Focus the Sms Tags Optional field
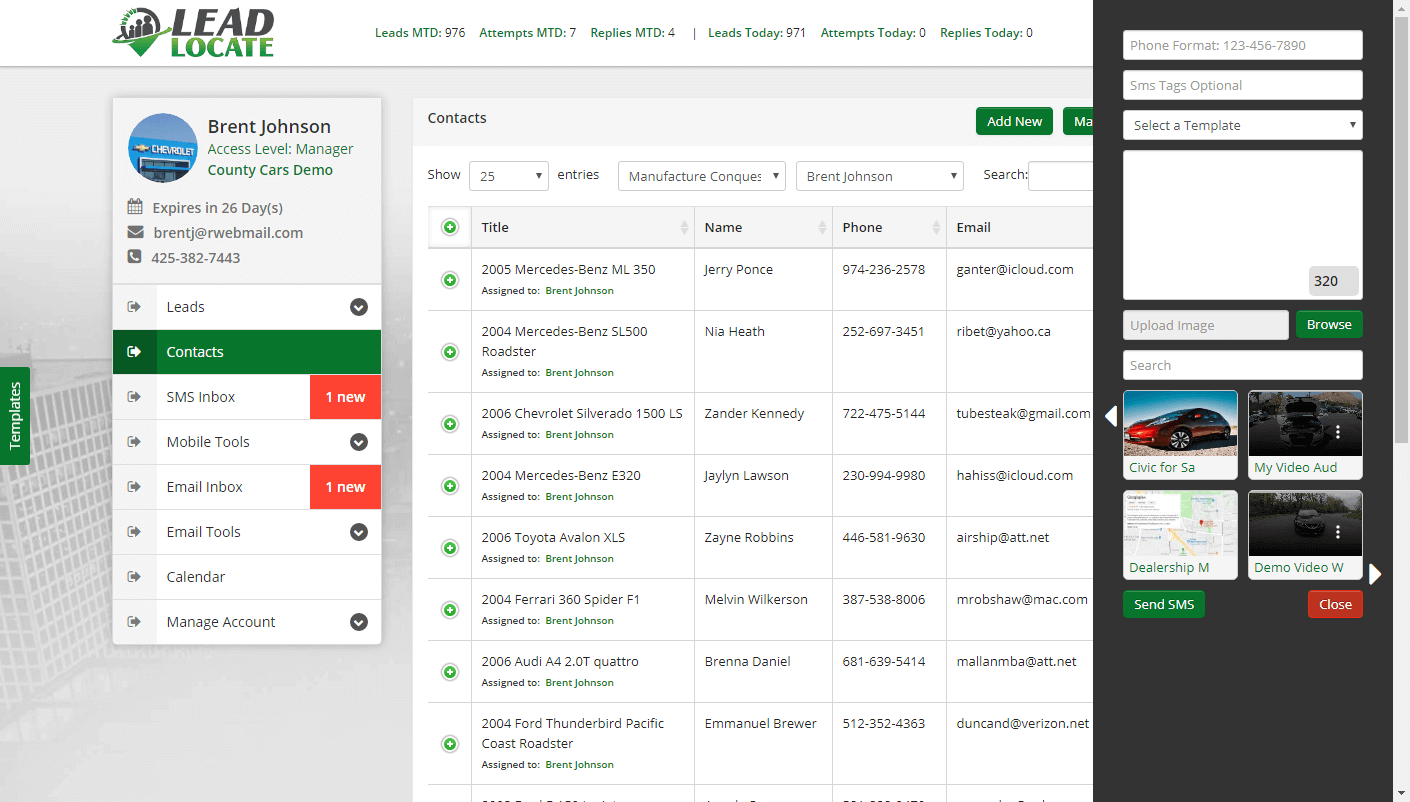Image resolution: width=1410 pixels, height=802 pixels. (x=1243, y=85)
